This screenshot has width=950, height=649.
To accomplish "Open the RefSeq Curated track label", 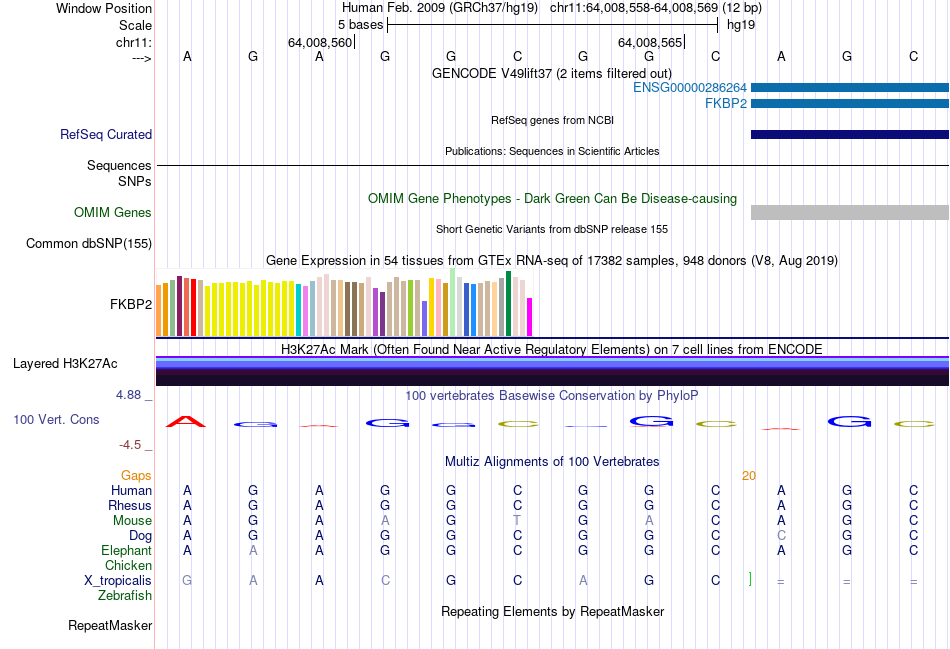I will click(x=106, y=135).
